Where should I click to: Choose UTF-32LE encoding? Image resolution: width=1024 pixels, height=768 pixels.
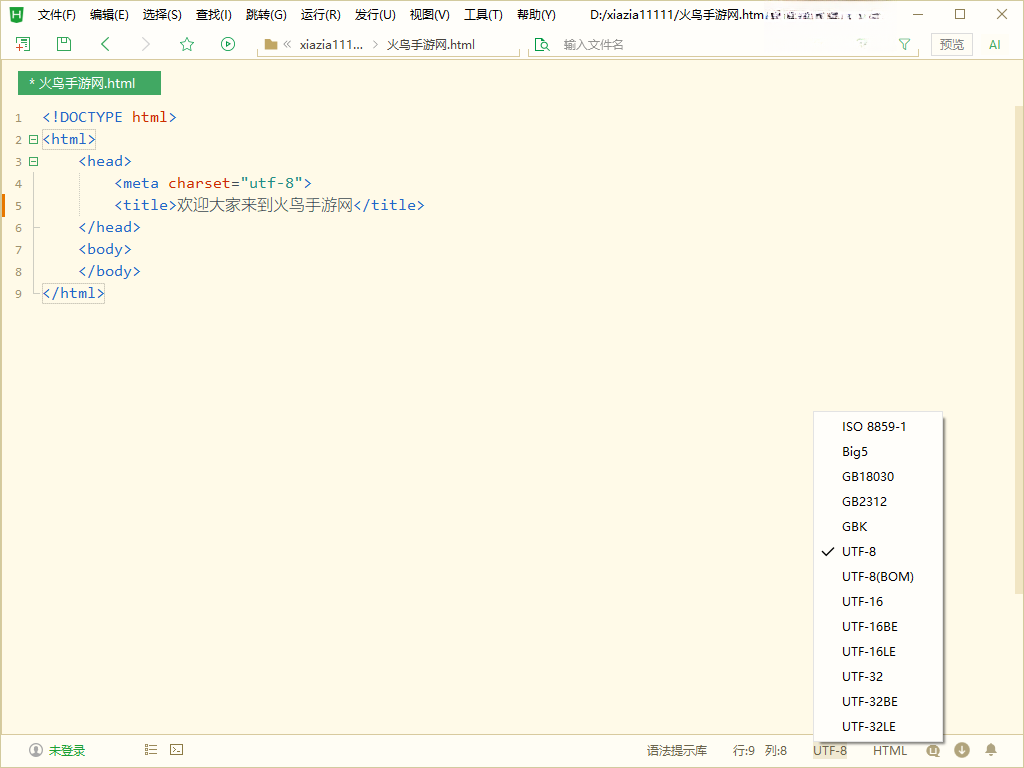pos(878,726)
